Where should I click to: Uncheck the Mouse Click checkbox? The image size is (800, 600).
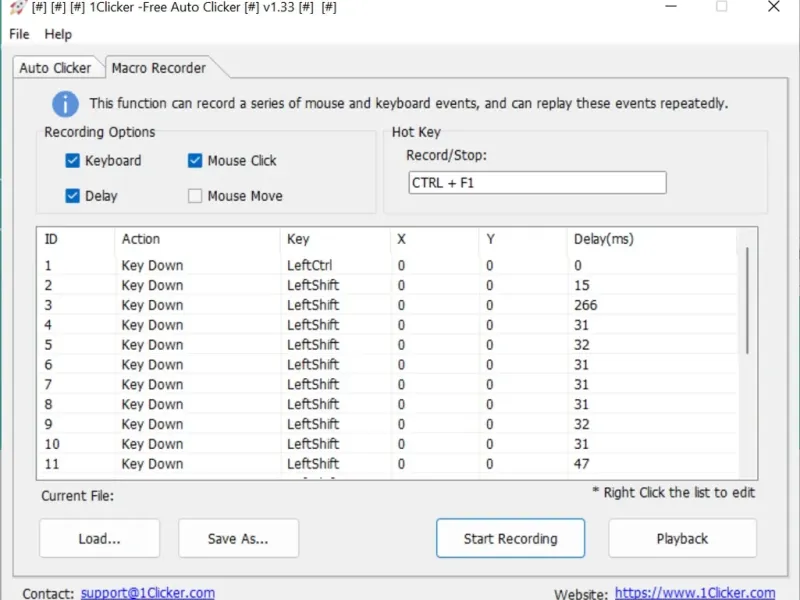pos(195,161)
